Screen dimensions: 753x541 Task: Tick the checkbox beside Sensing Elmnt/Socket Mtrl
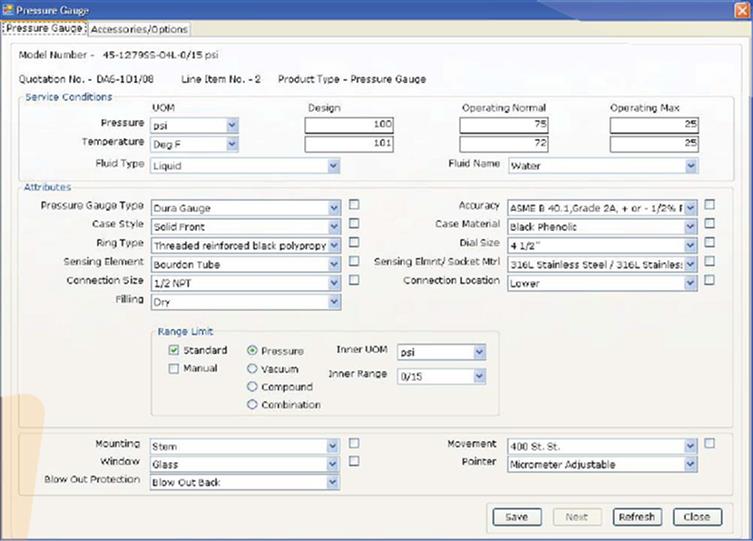coord(709,261)
